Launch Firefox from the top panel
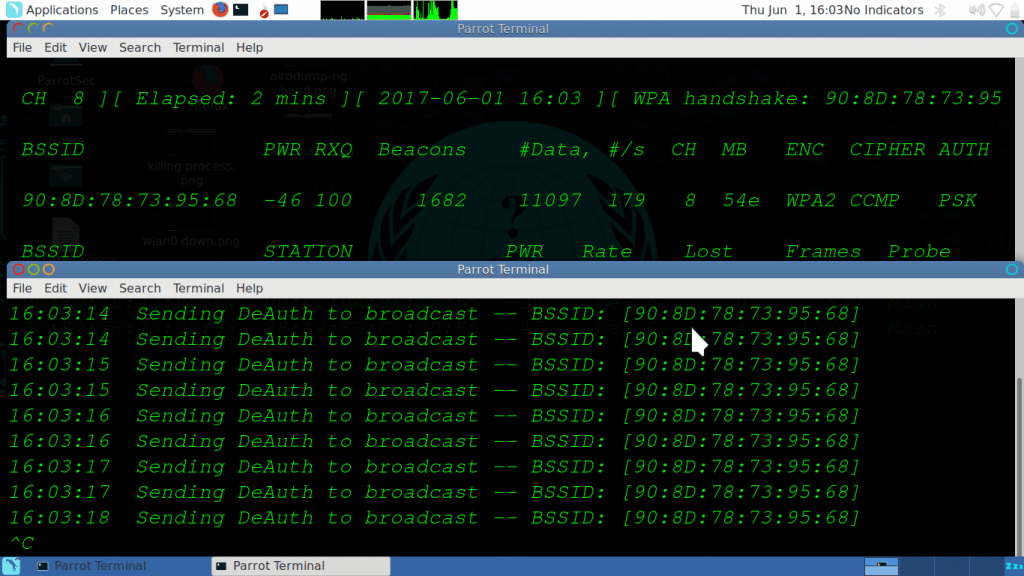Image resolution: width=1024 pixels, height=576 pixels. coord(220,10)
